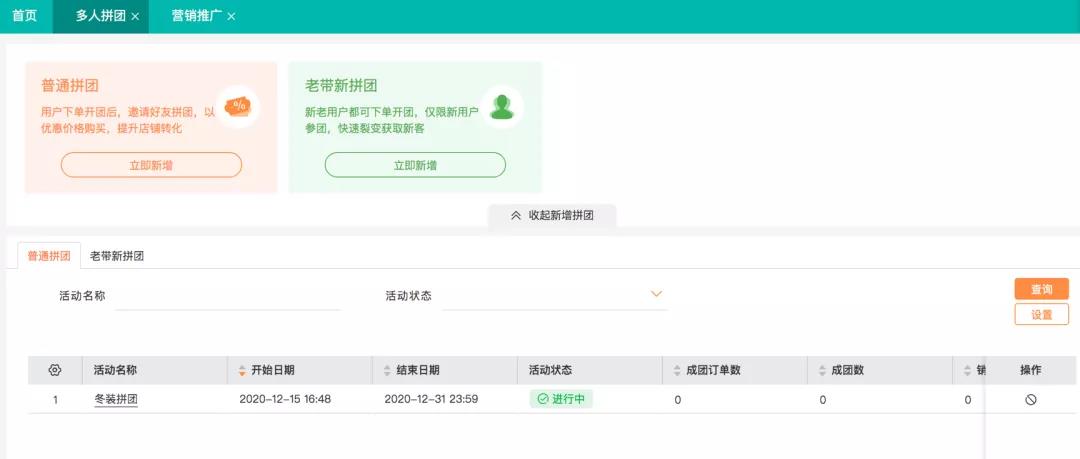Click the coupon icon in 普通拼团 card
Image resolution: width=1080 pixels, height=459 pixels.
pyautogui.click(x=237, y=106)
